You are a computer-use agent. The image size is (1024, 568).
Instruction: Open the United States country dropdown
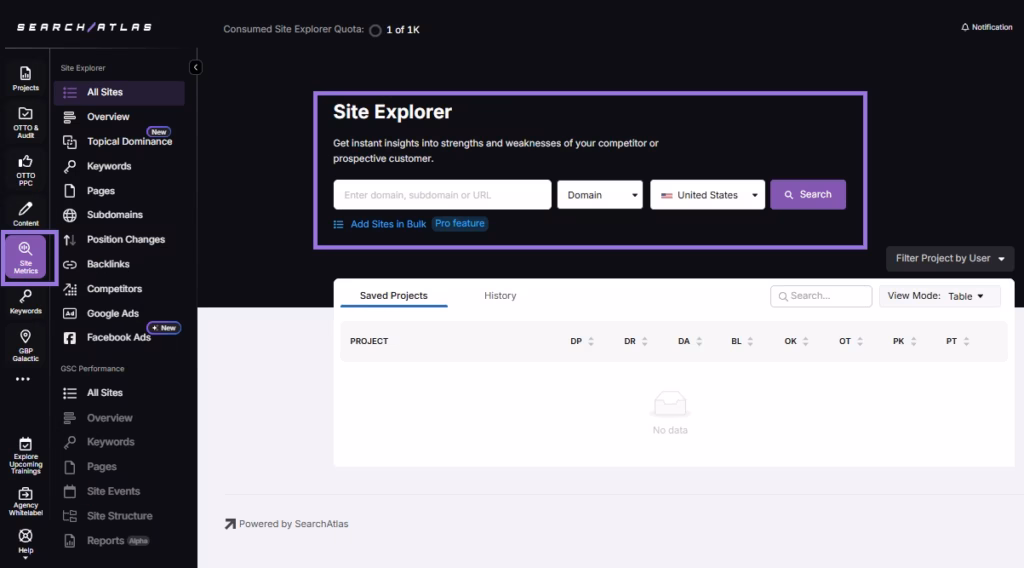[x=708, y=195]
